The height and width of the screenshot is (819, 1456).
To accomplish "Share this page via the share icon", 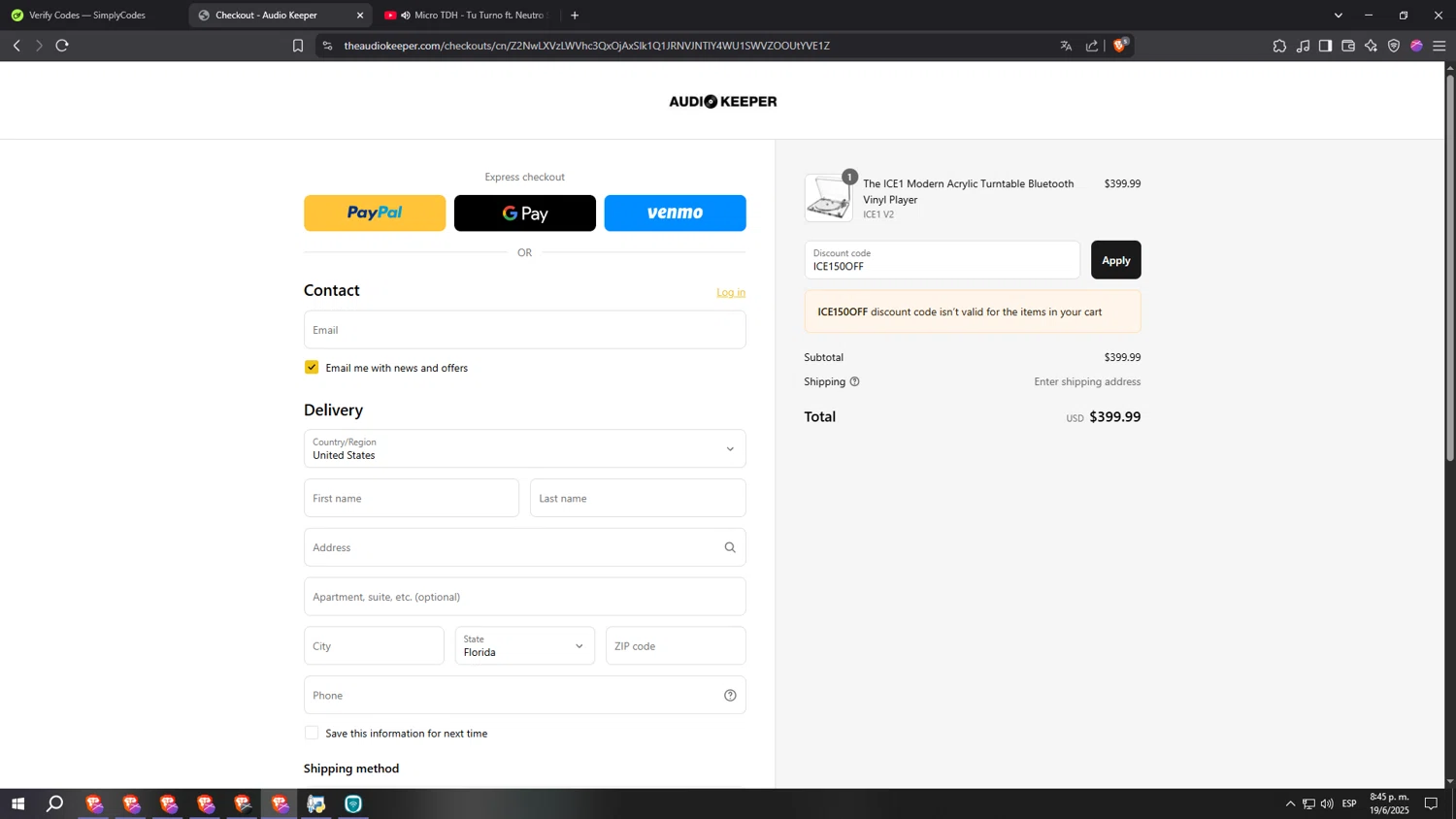I will pyautogui.click(x=1092, y=46).
